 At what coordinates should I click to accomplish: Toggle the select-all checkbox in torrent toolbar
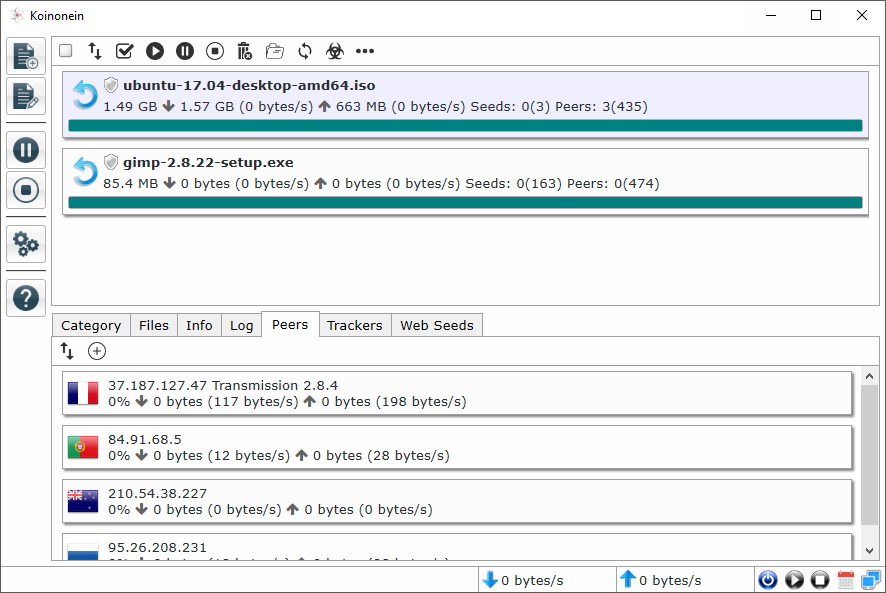pos(66,51)
